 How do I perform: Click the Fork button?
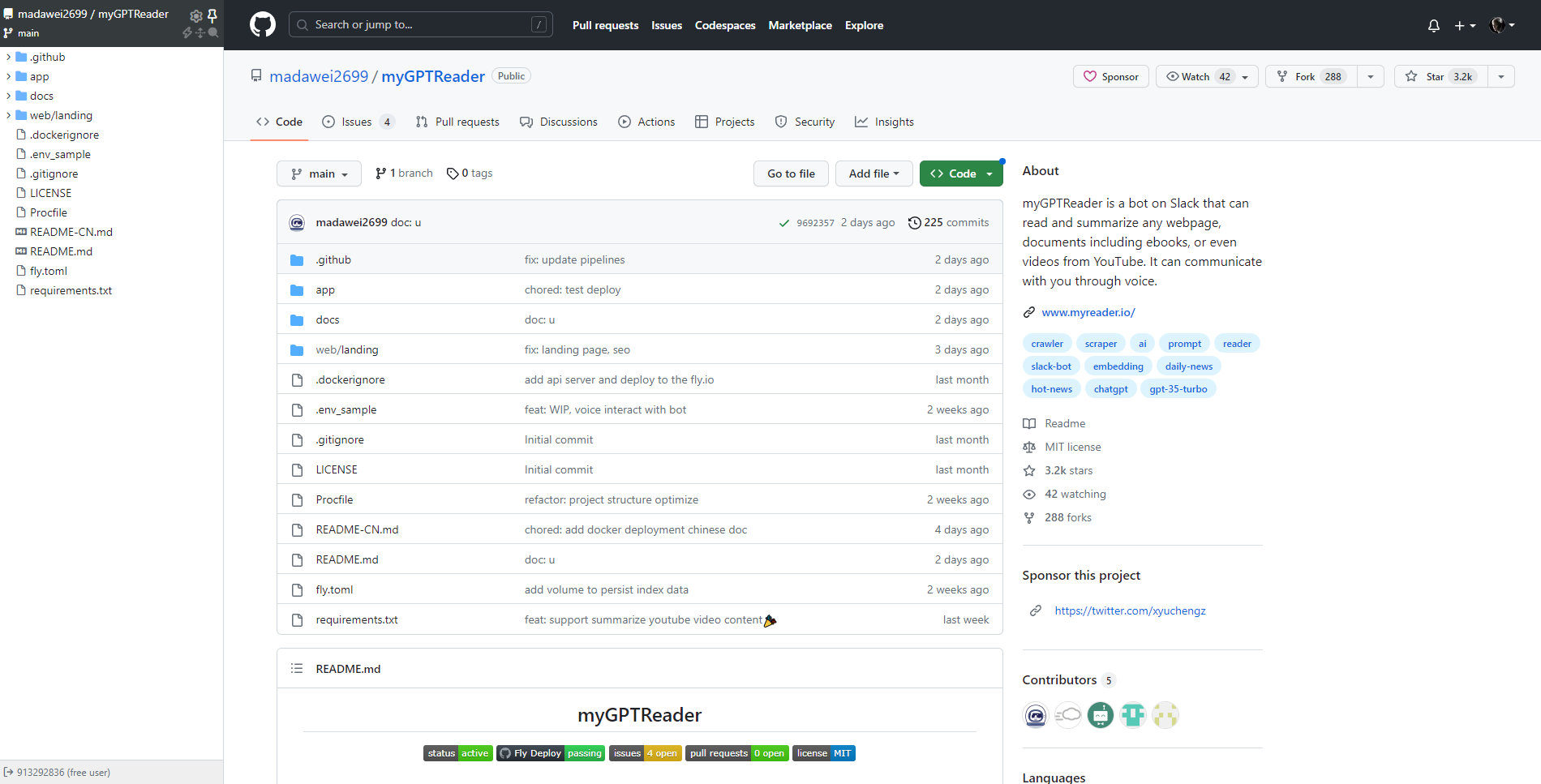click(1311, 76)
